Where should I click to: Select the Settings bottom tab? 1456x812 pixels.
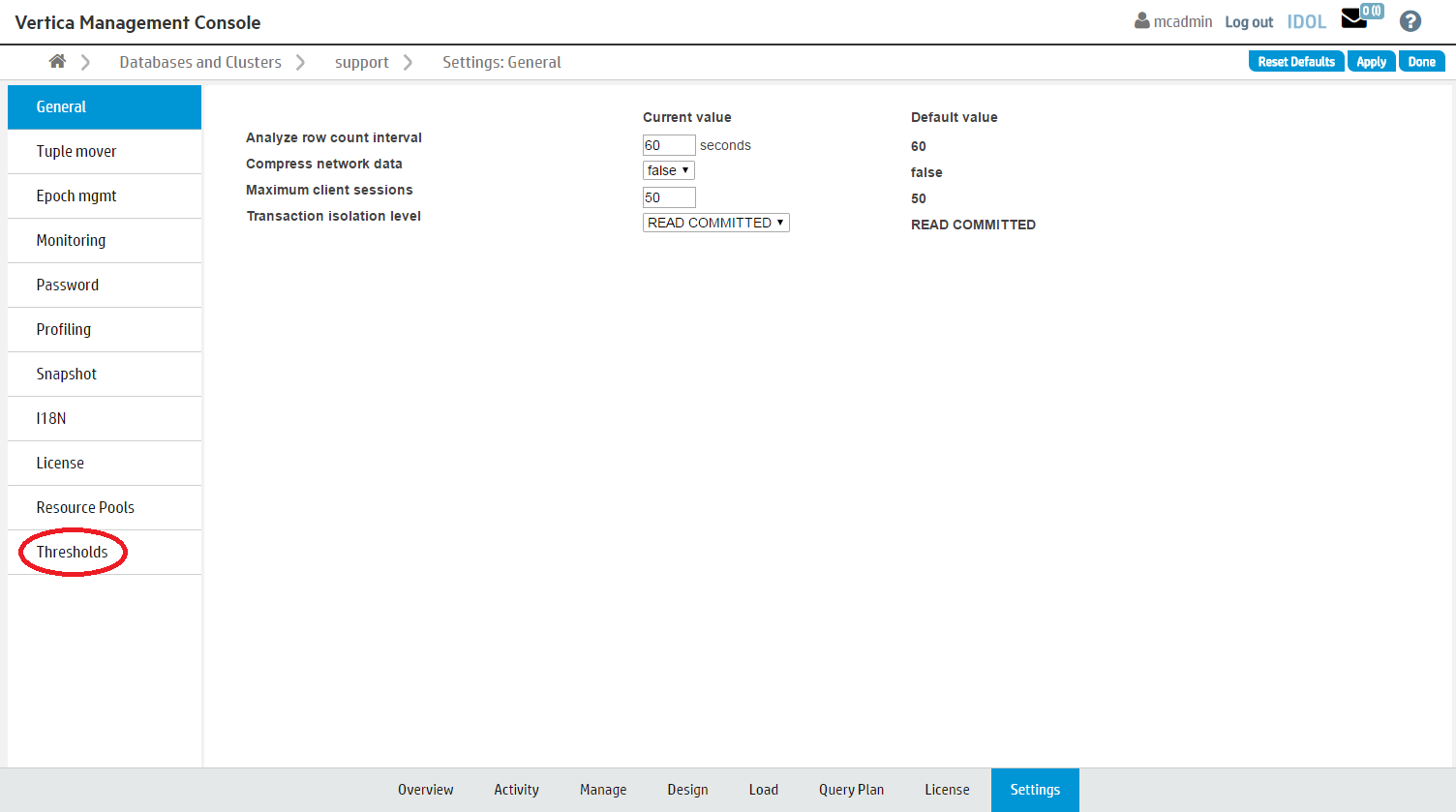pos(1035,790)
